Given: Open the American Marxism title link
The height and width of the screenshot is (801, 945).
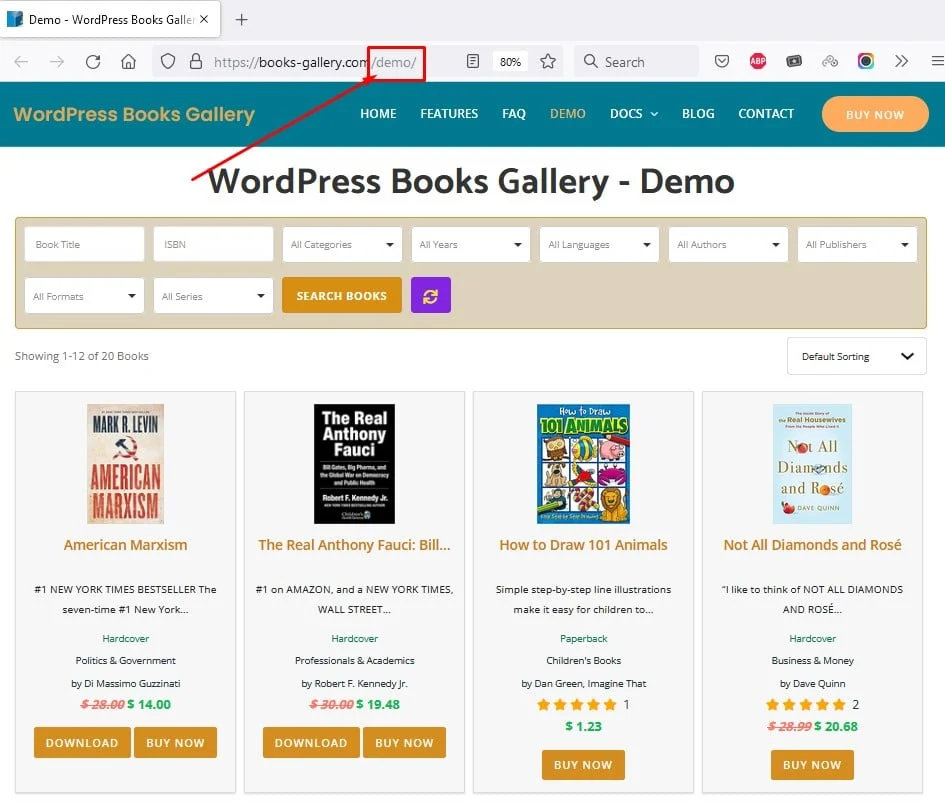Looking at the screenshot, I should [x=125, y=545].
